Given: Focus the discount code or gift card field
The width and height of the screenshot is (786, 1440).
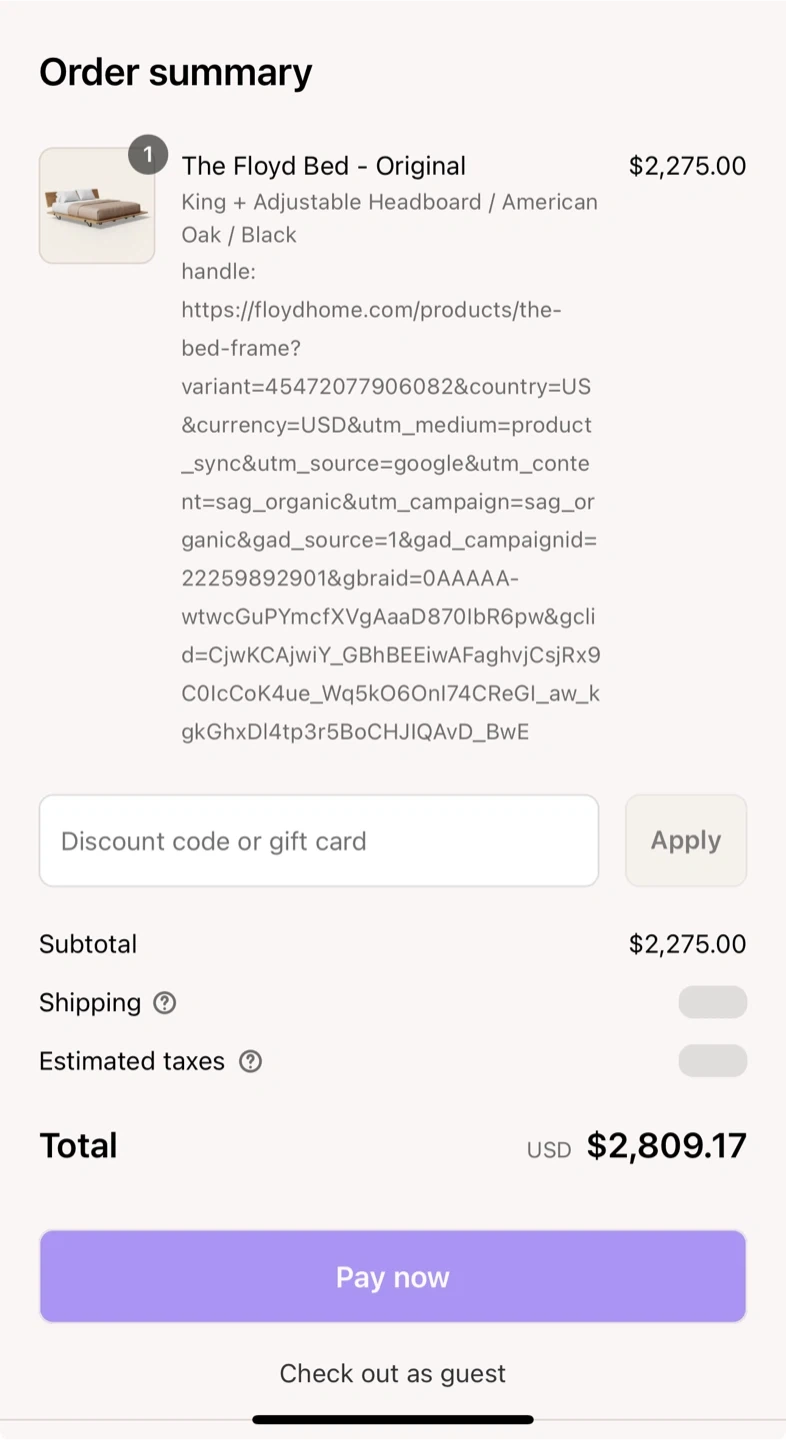Looking at the screenshot, I should pyautogui.click(x=319, y=841).
